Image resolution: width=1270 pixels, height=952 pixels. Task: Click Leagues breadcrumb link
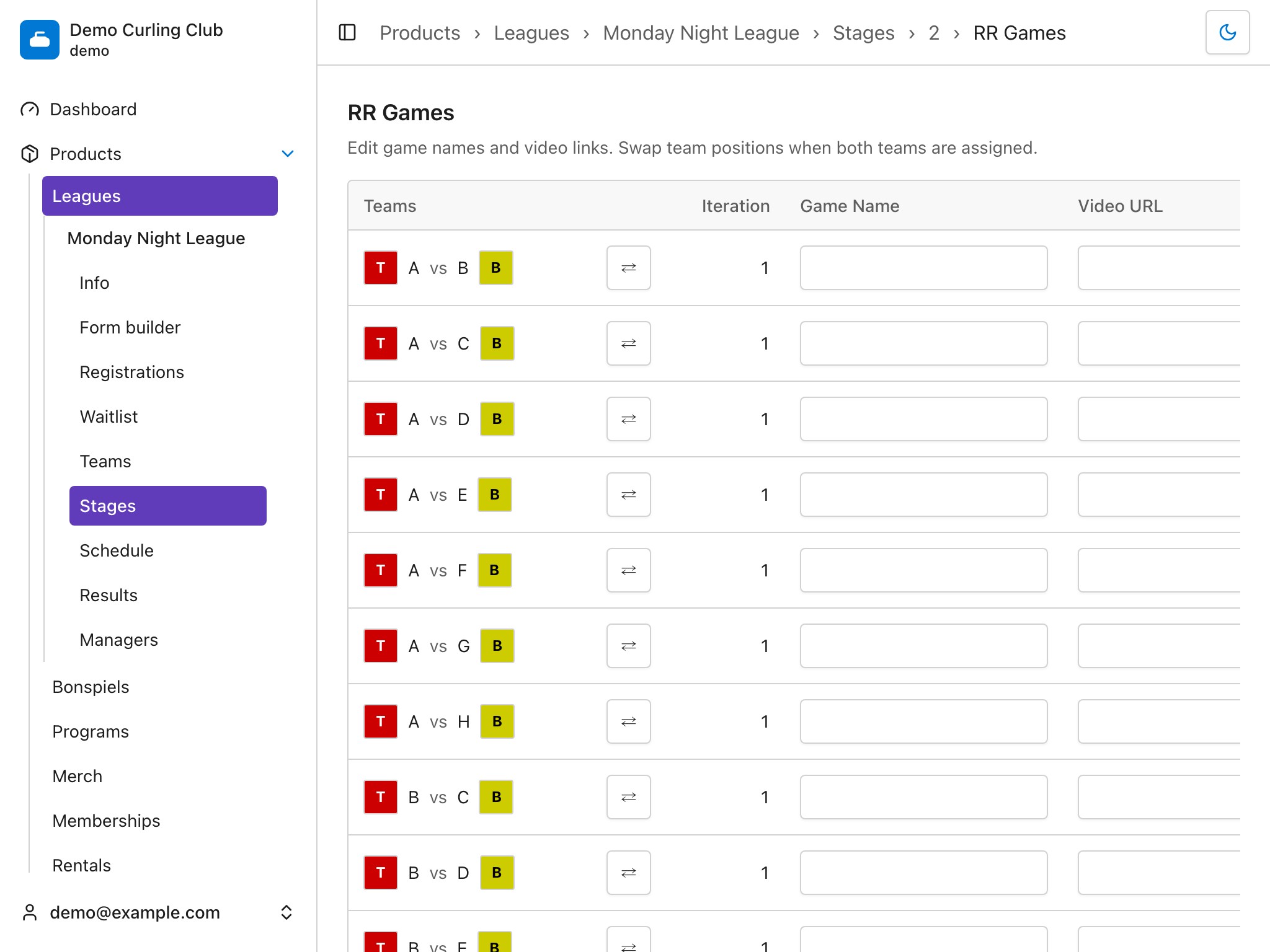531,33
